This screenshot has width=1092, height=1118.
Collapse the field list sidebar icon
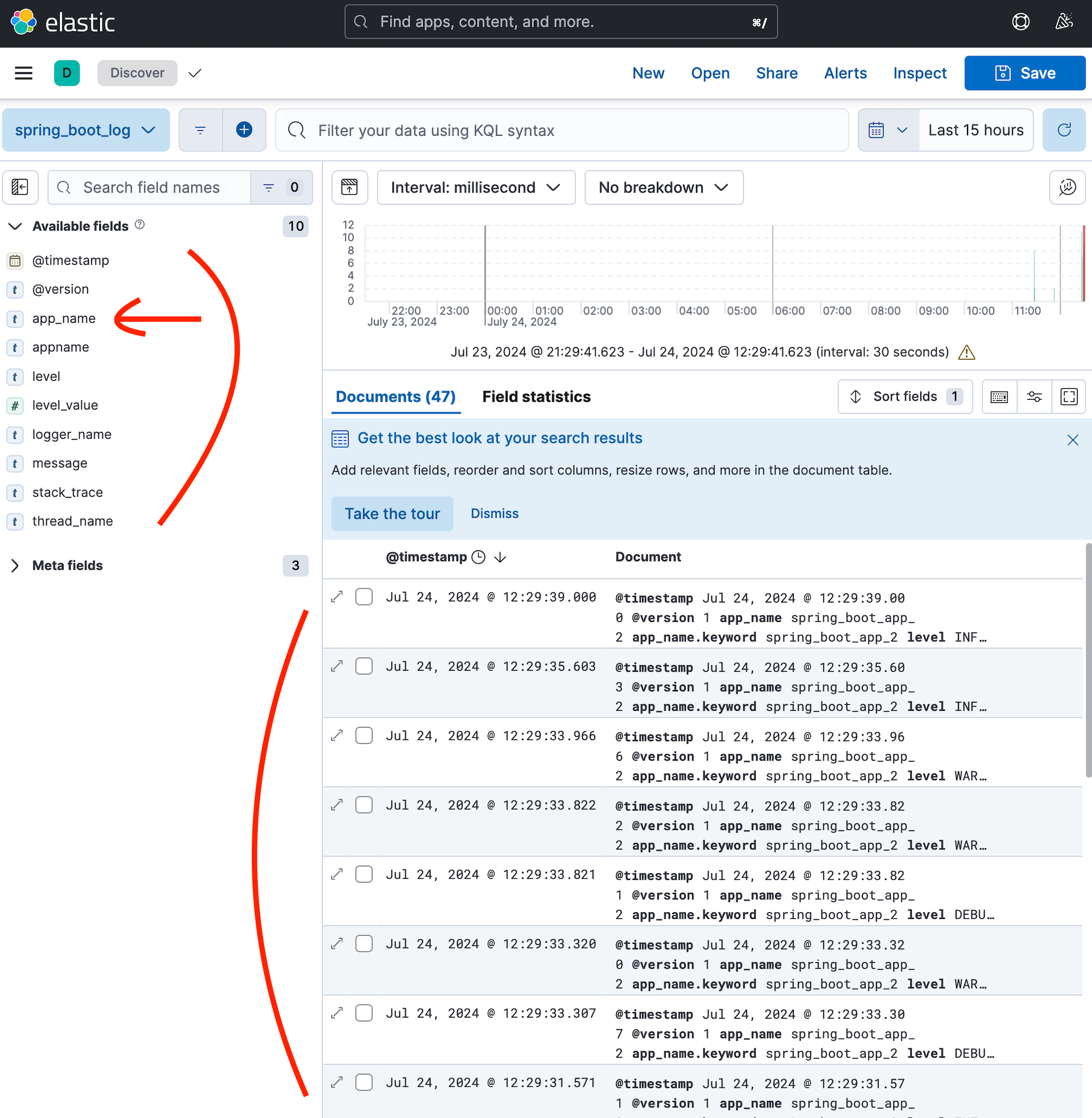coord(20,188)
